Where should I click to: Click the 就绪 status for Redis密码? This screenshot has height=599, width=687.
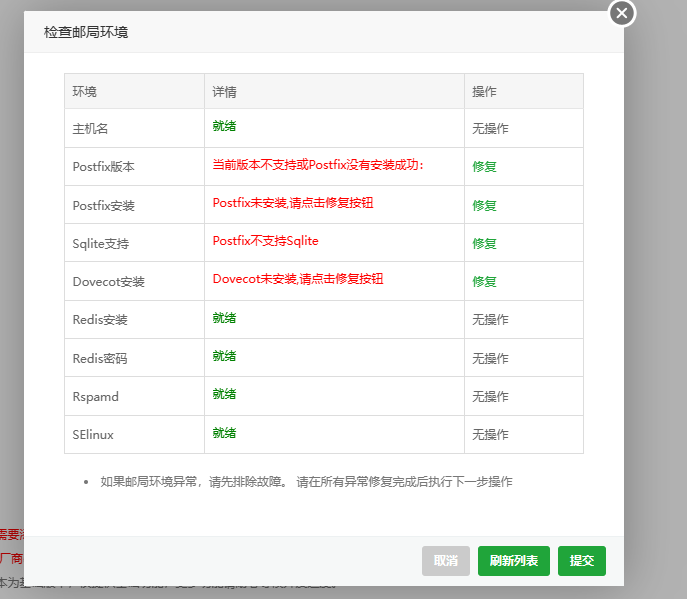coord(224,356)
